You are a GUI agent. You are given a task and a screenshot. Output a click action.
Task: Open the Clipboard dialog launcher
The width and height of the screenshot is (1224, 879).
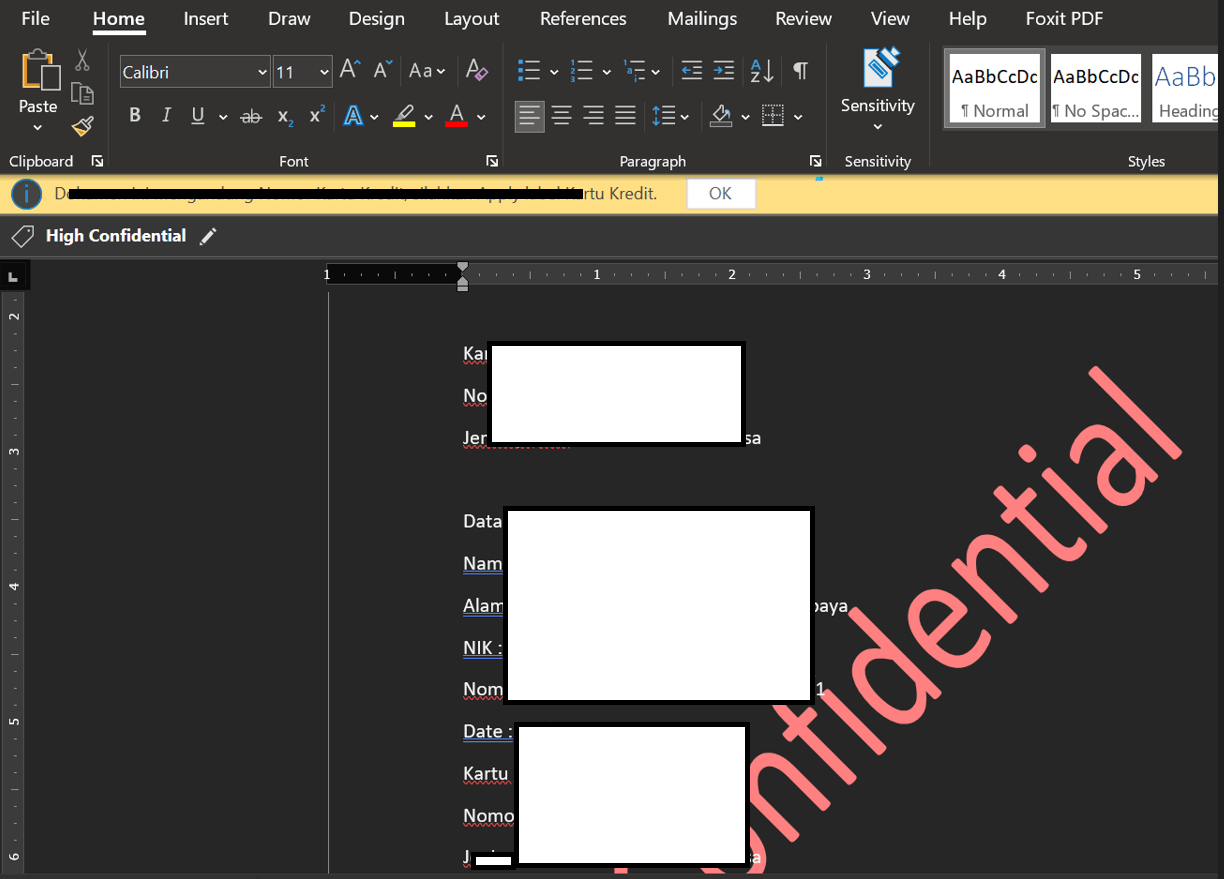click(98, 161)
